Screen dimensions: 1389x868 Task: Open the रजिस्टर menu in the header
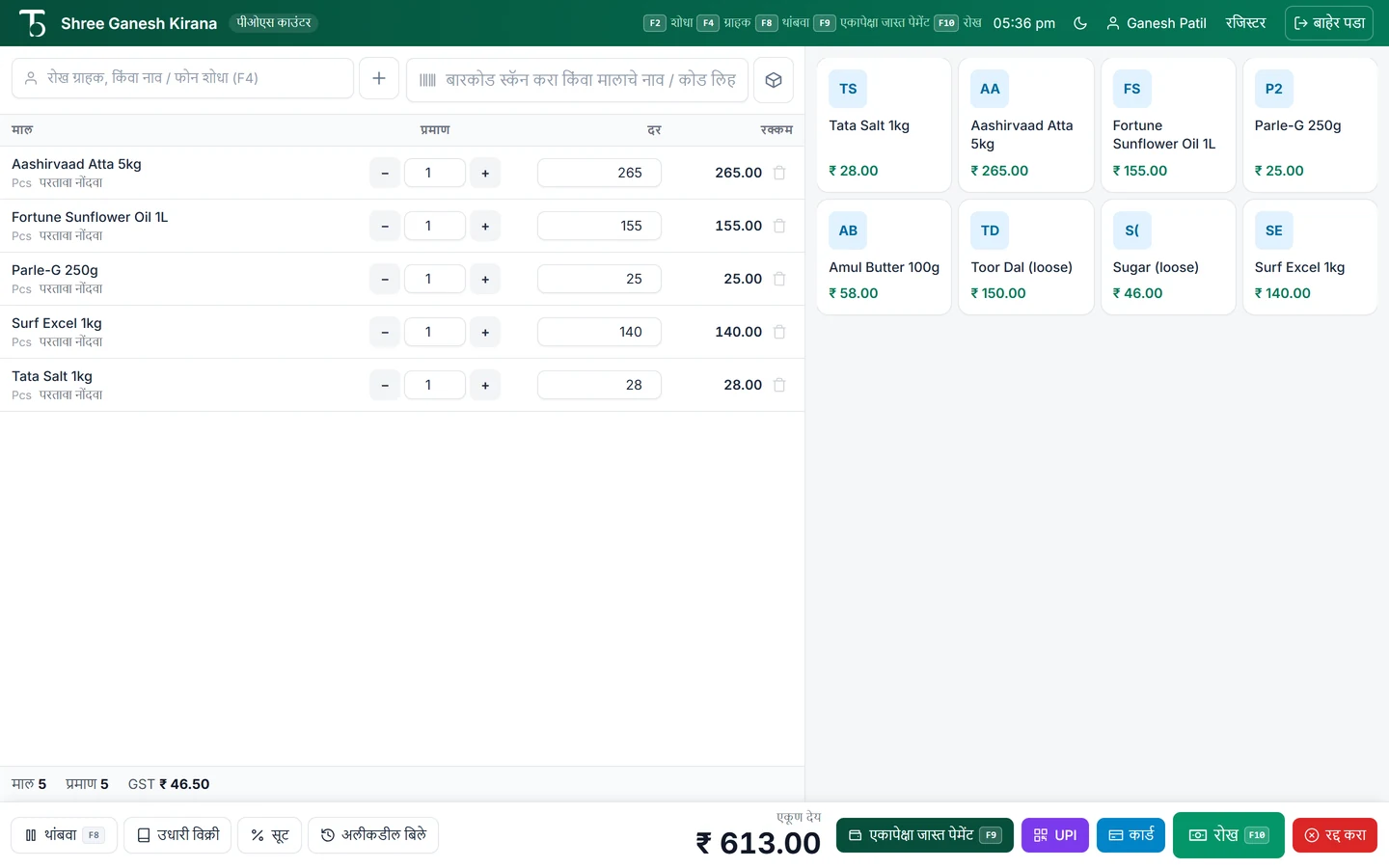click(x=1245, y=23)
